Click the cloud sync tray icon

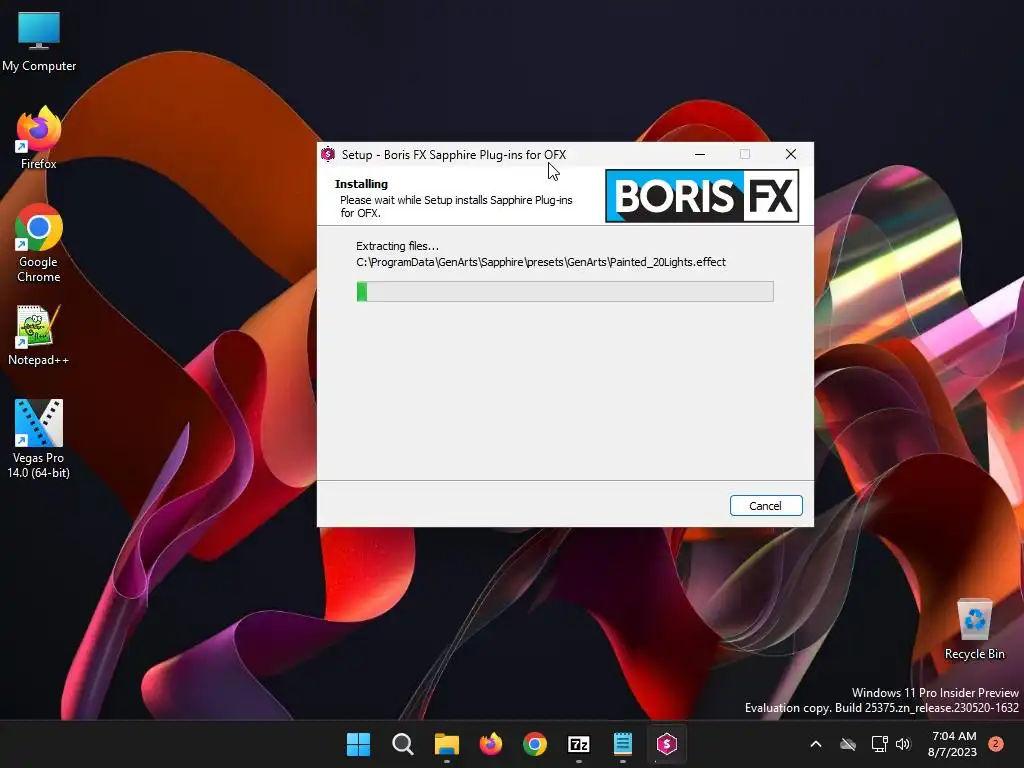(848, 744)
